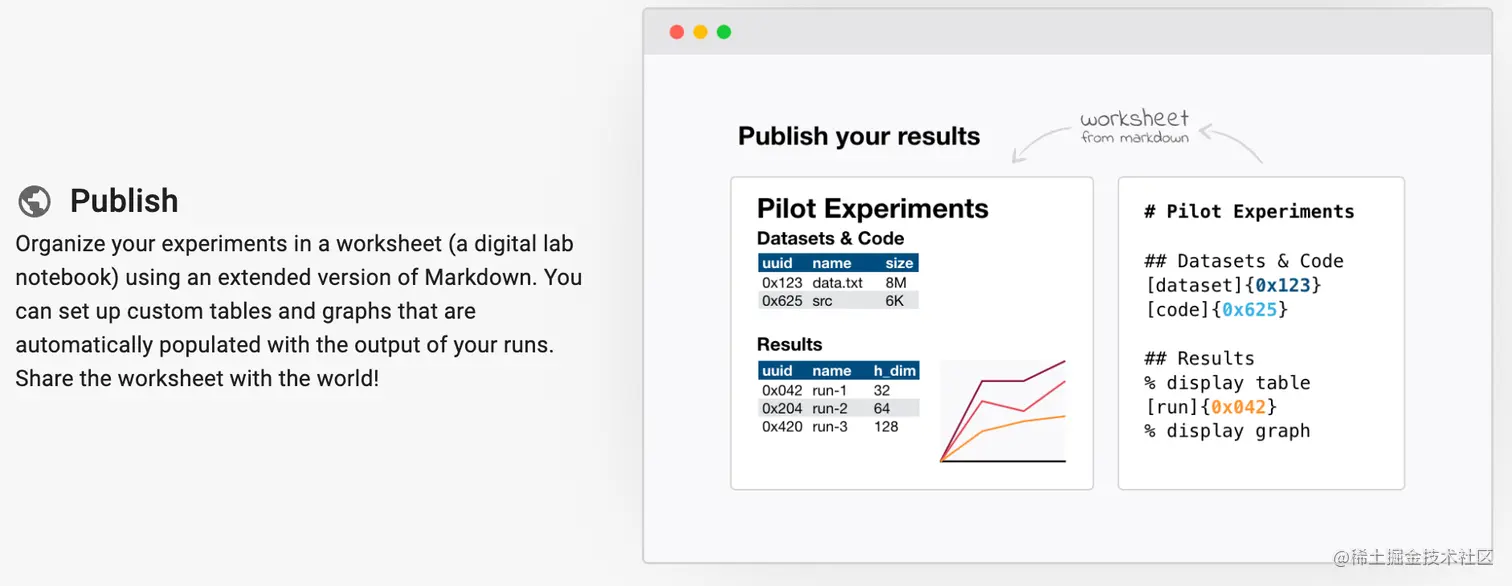Select the 0x123 data.txt table row

837,283
